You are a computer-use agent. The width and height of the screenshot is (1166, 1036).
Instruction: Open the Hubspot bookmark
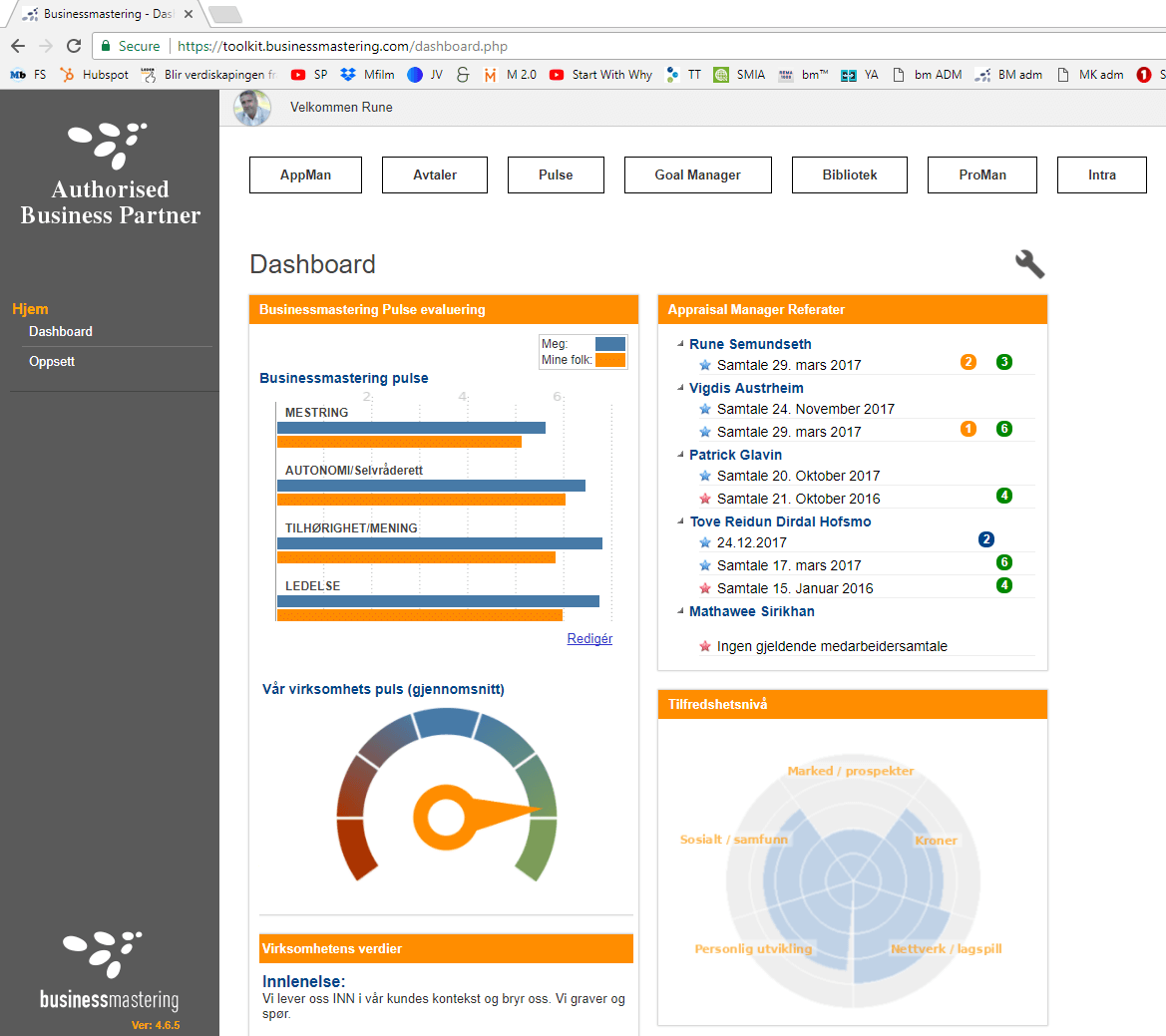point(95,75)
